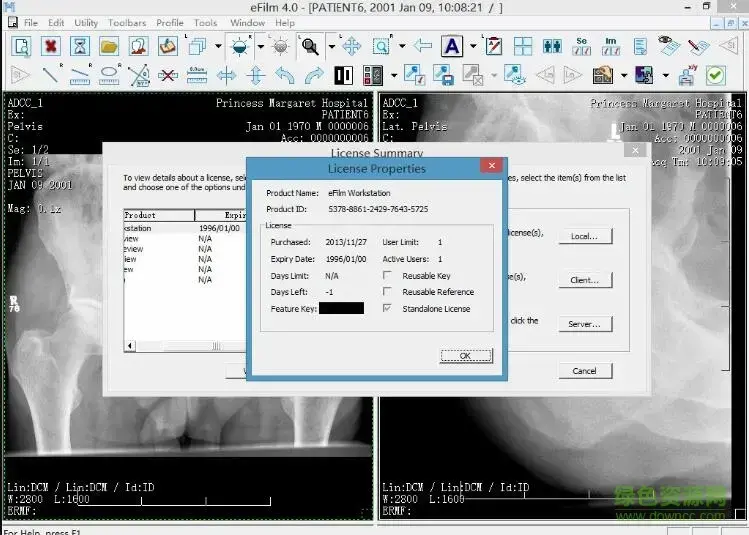The width and height of the screenshot is (749, 535).
Task: Click the Cancel button in License Summary
Action: coord(584,371)
